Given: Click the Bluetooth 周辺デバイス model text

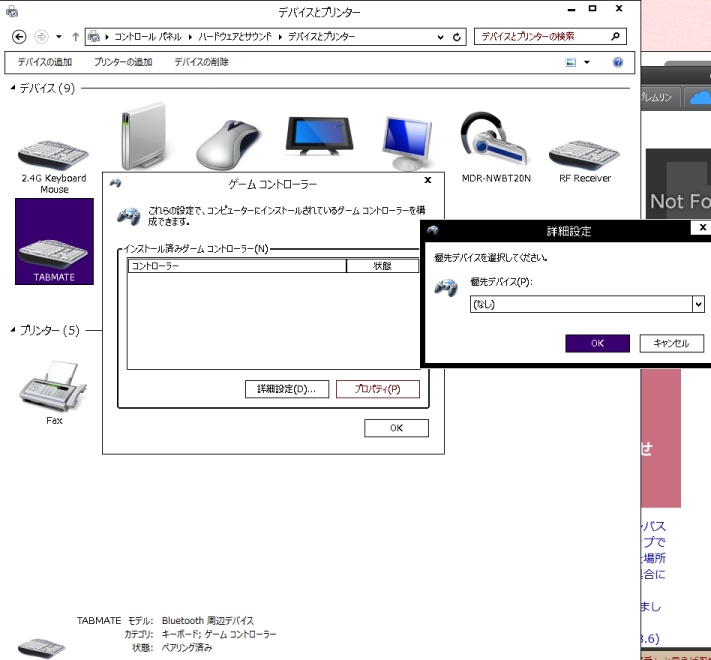Looking at the screenshot, I should click(x=208, y=621).
